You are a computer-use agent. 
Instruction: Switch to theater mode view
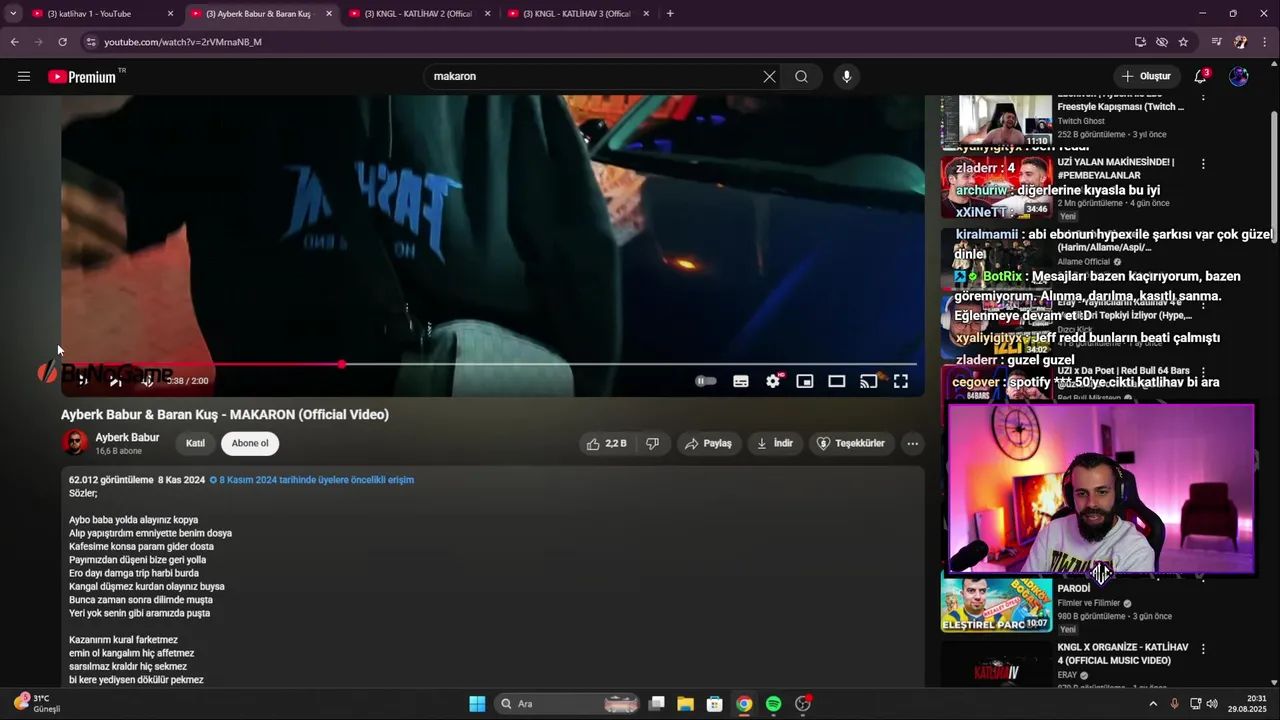click(837, 381)
